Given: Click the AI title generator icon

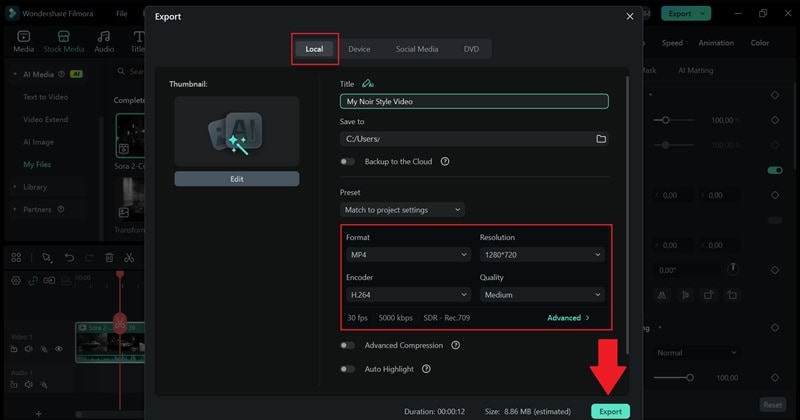Looking at the screenshot, I should pos(367,84).
